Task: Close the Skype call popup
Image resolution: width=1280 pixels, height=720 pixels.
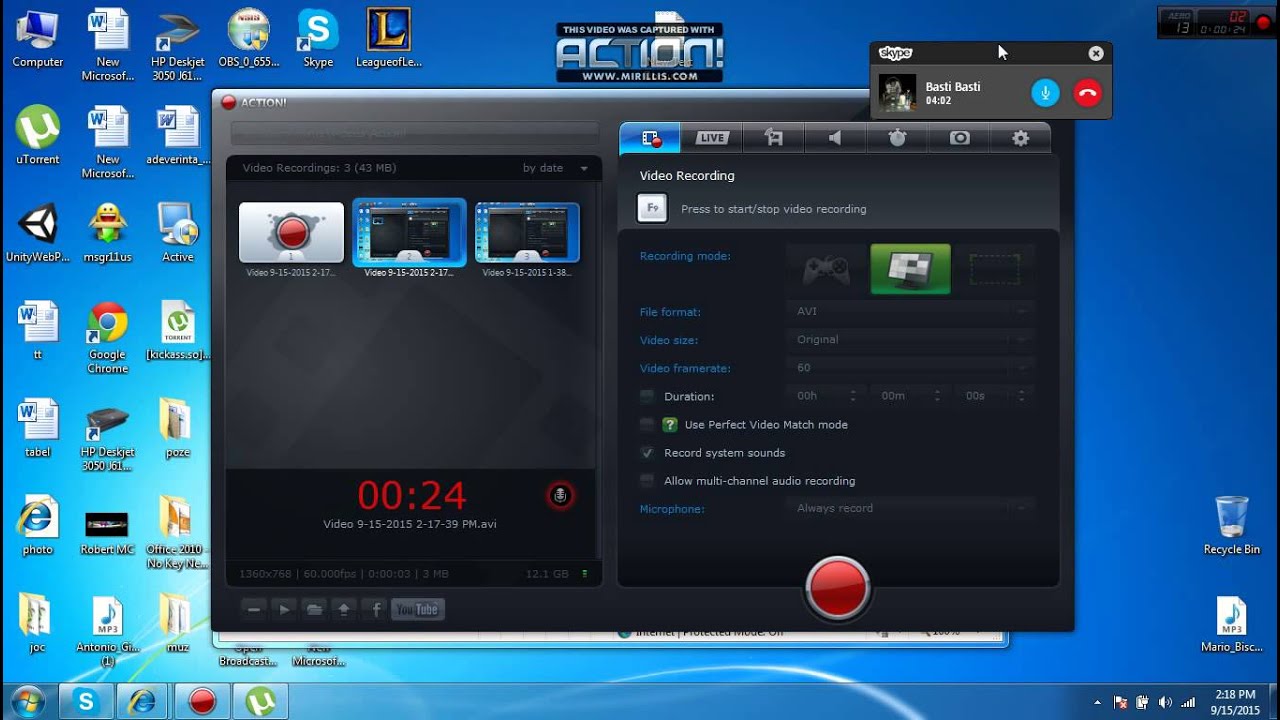Action: pyautogui.click(x=1096, y=53)
